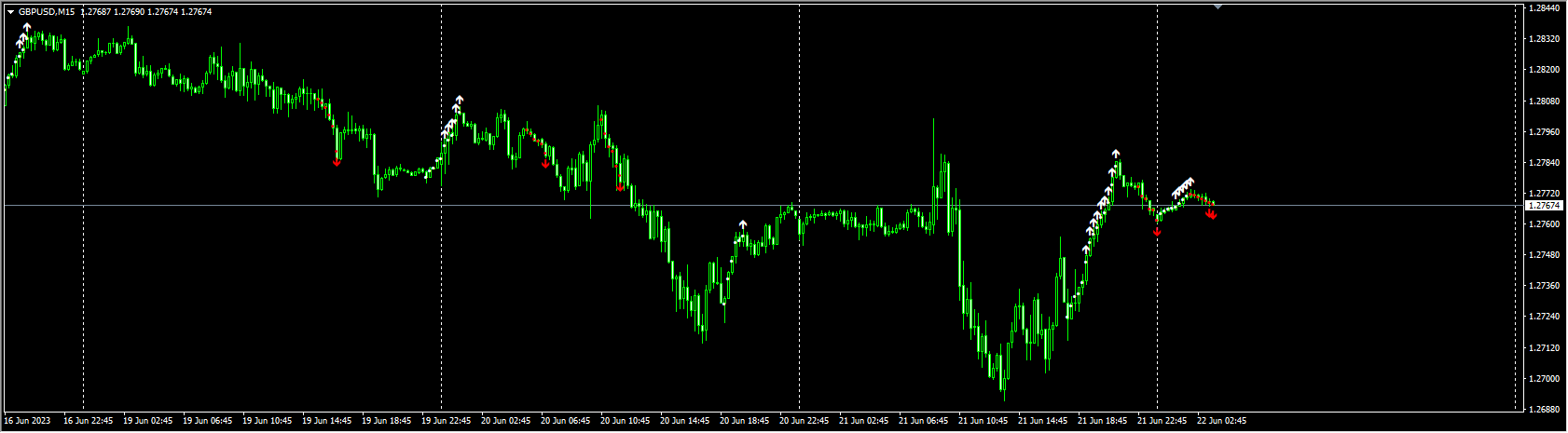The height and width of the screenshot is (433, 1568).
Task: Click the topmost white buy arrow on 16 Jun 2023
Action: coord(27,28)
